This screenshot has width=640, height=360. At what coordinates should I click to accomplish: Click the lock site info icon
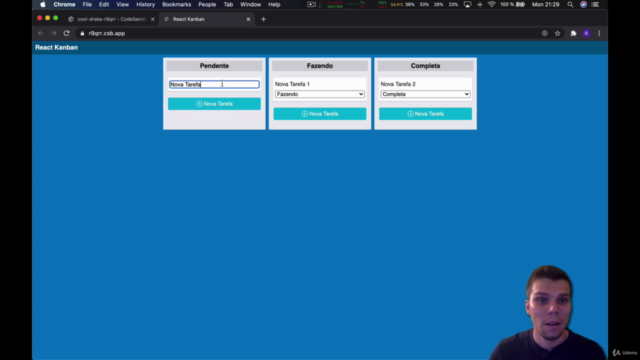[x=82, y=33]
